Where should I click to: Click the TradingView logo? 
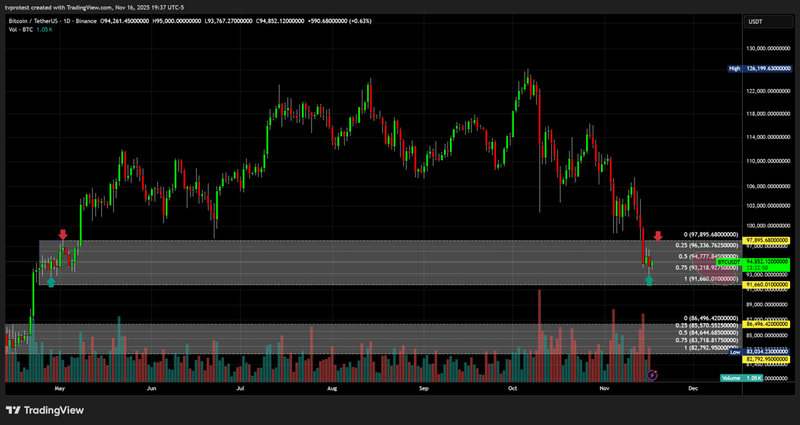(x=45, y=410)
